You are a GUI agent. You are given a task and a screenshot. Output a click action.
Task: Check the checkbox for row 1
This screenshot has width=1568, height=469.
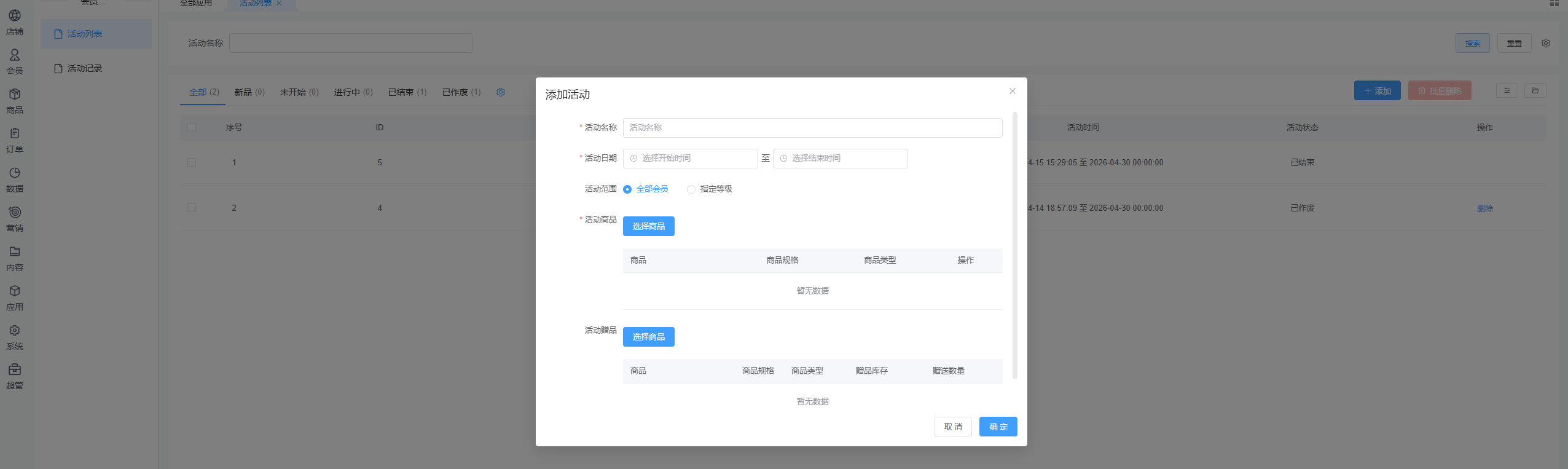tap(192, 162)
